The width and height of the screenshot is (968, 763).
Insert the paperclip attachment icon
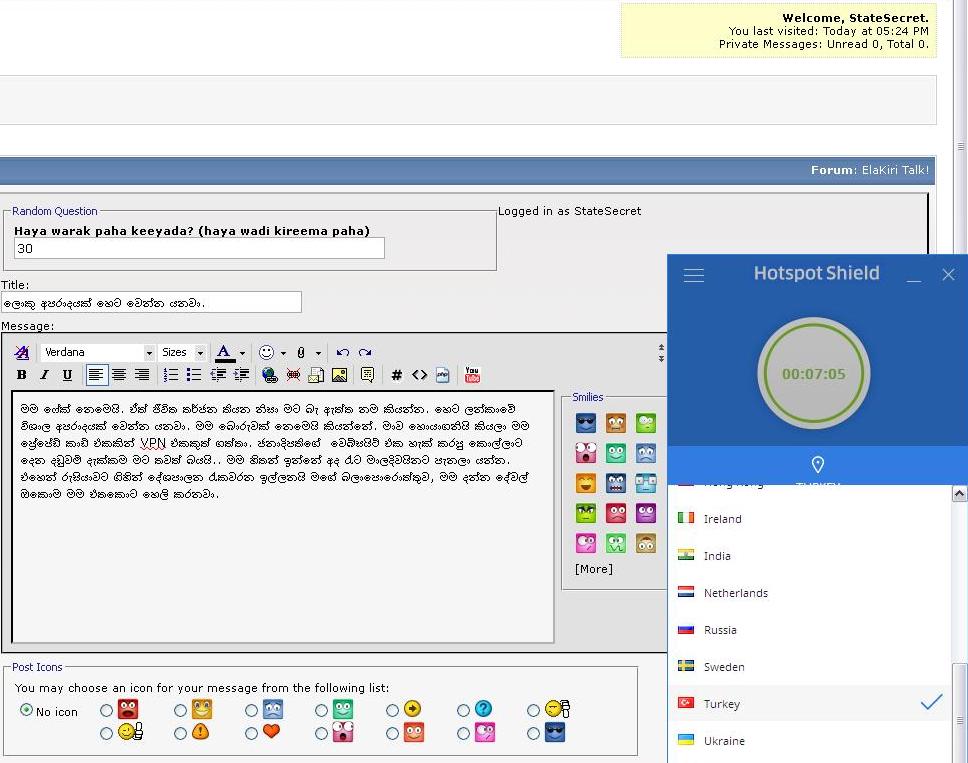point(301,352)
